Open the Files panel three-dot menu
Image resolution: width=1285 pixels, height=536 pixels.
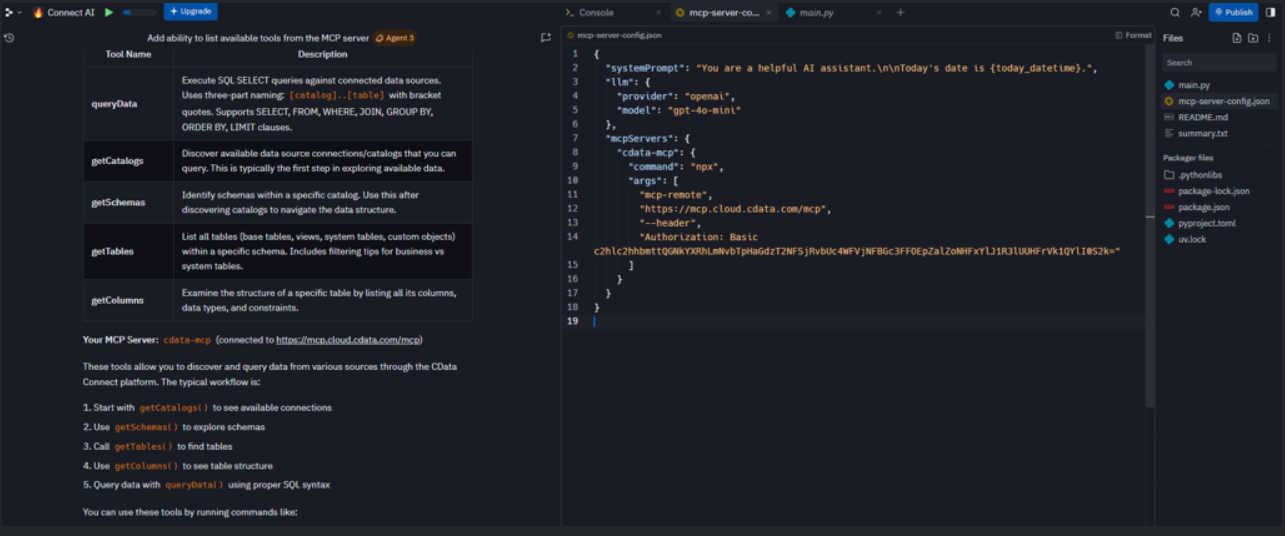pyautogui.click(x=1269, y=38)
